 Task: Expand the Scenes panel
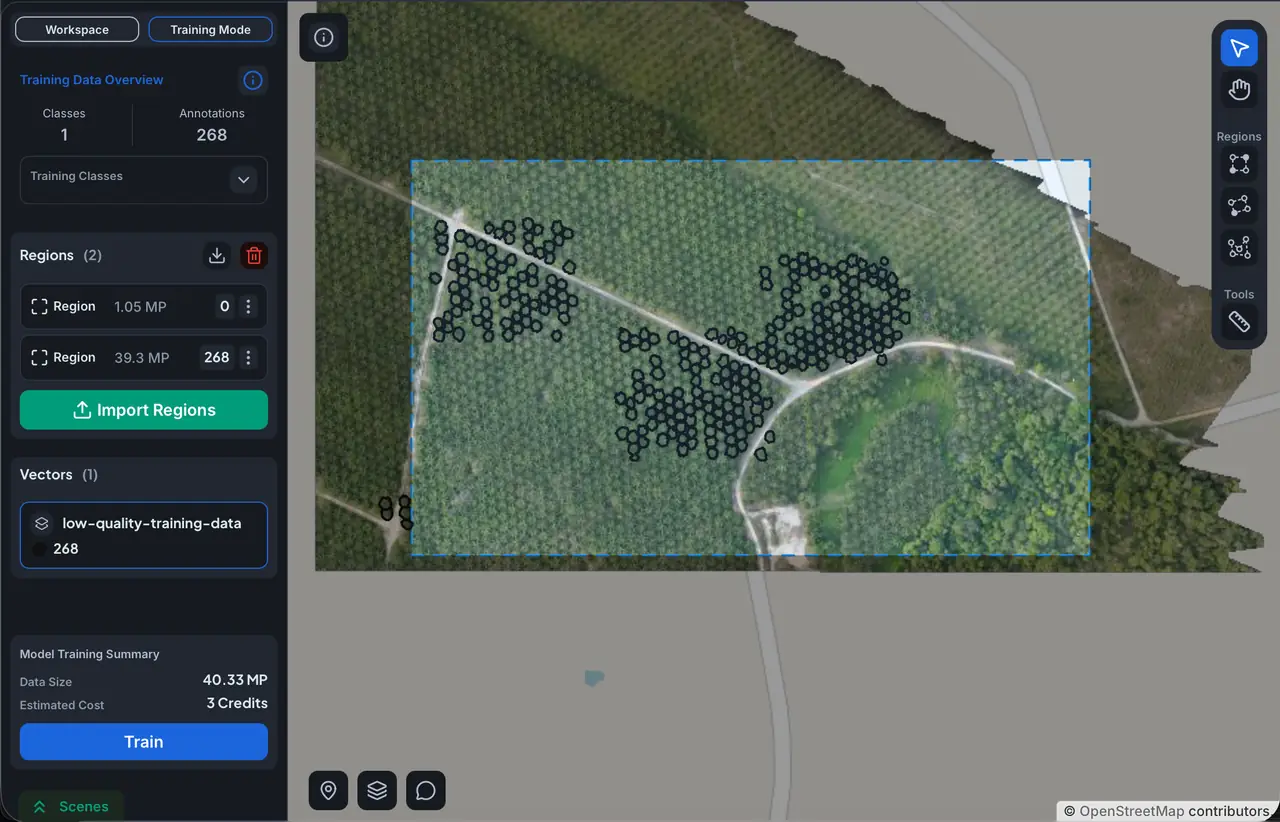[70, 806]
